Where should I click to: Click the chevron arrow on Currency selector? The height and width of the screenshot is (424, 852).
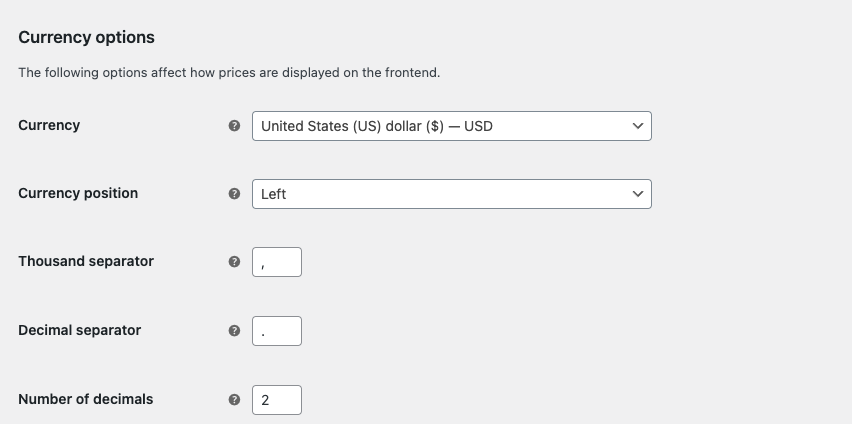[638, 126]
